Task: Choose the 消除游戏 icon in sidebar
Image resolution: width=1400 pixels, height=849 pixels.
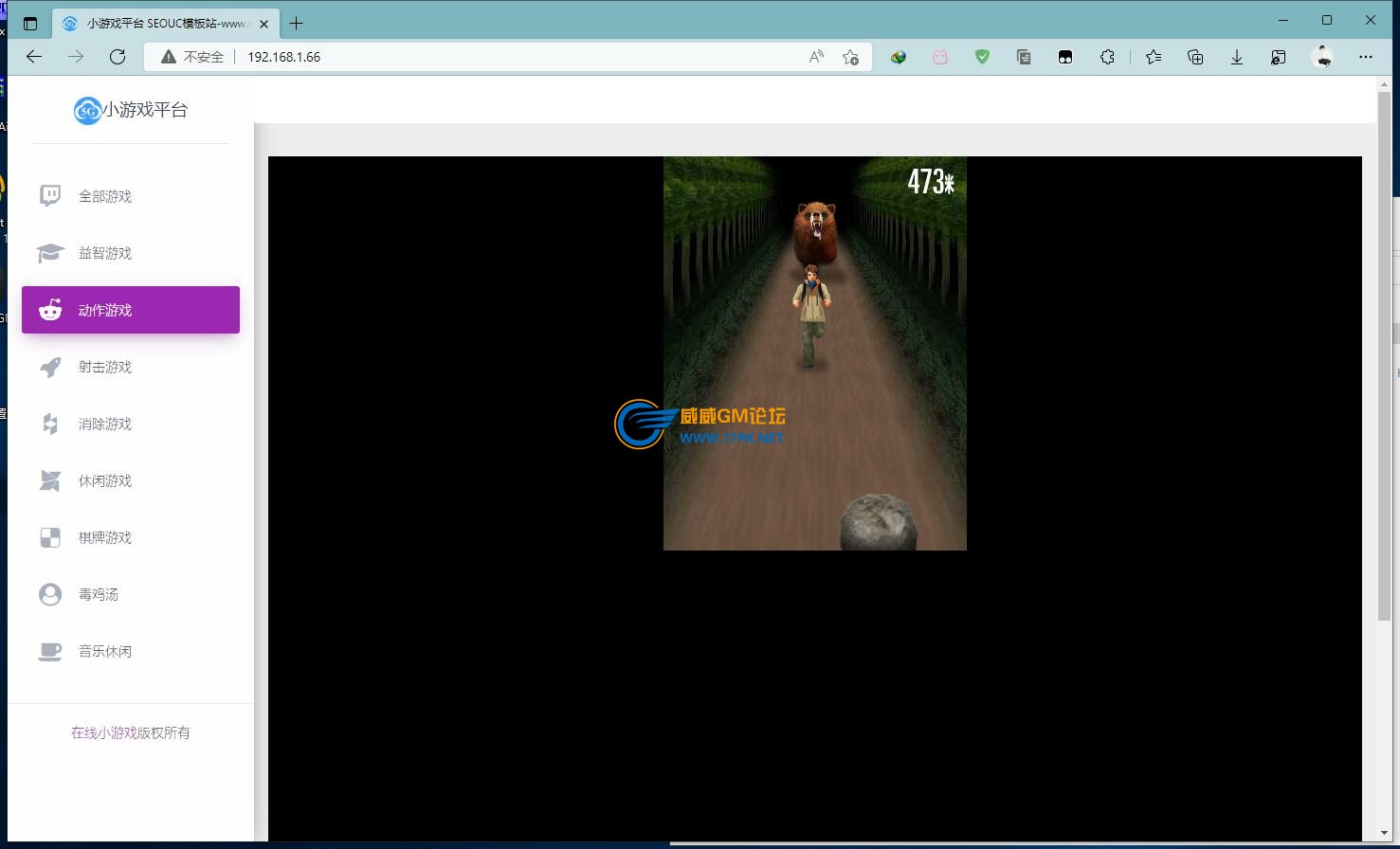Action: pyautogui.click(x=50, y=424)
